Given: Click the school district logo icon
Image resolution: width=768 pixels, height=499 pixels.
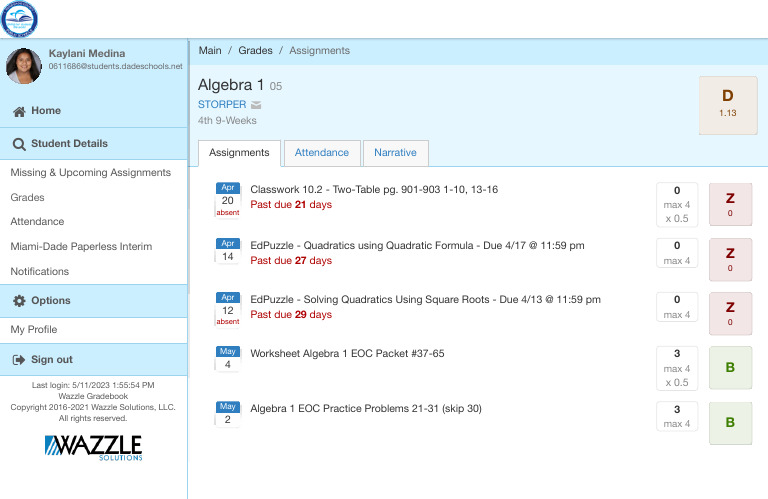Looking at the screenshot, I should [19, 19].
